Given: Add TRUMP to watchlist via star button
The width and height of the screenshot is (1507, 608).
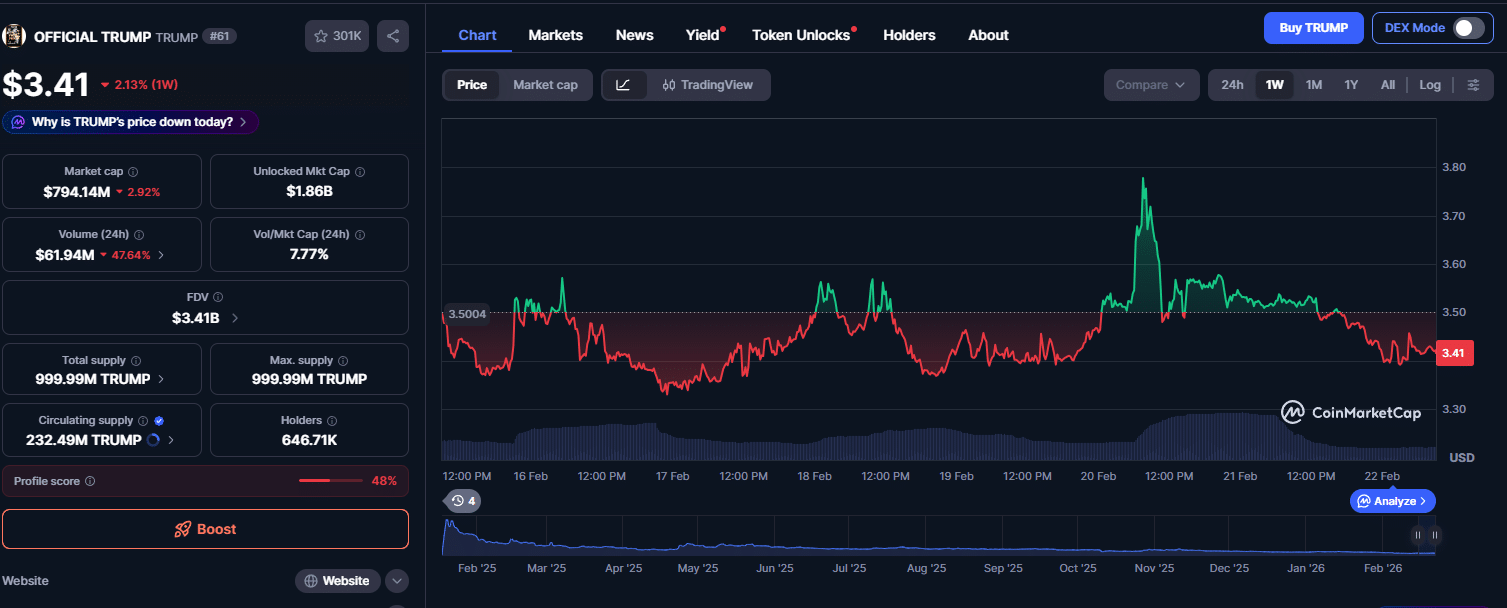Looking at the screenshot, I should pos(337,36).
